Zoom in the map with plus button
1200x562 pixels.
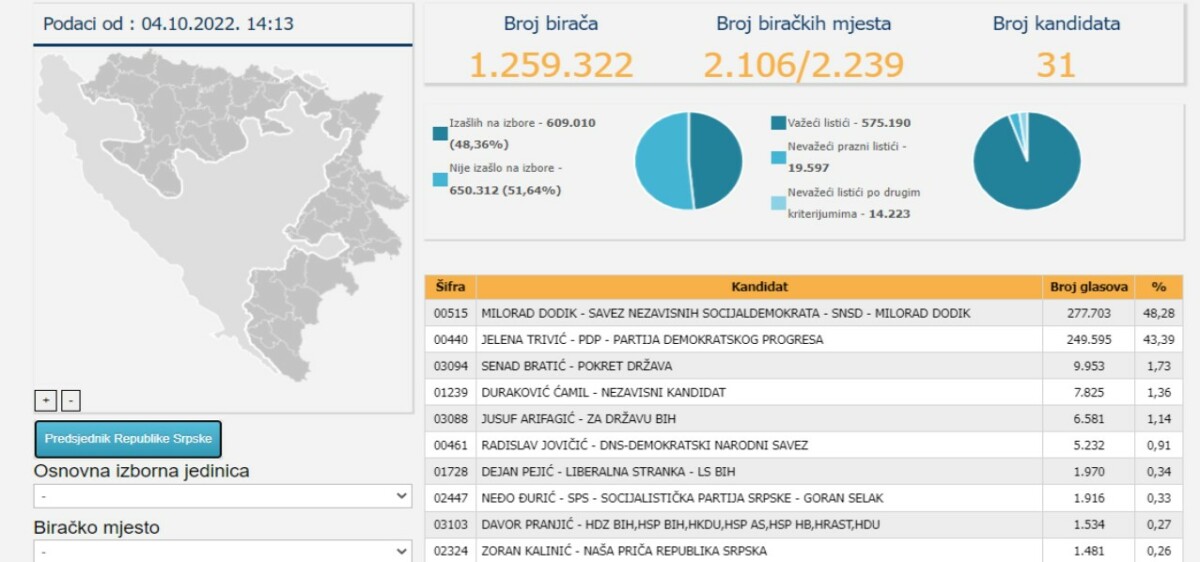coord(45,401)
